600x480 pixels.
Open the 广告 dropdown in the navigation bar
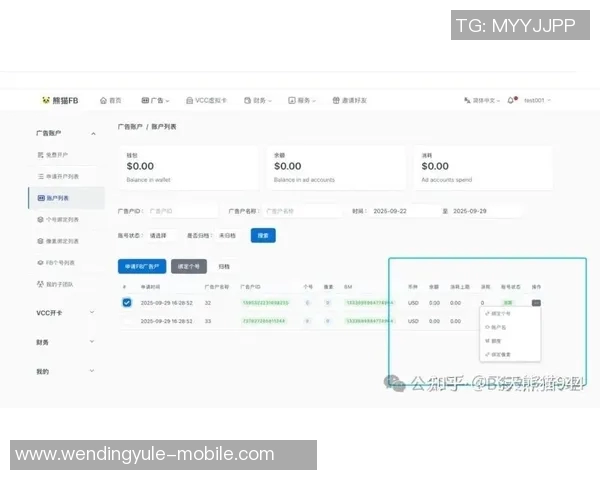pyautogui.click(x=155, y=100)
